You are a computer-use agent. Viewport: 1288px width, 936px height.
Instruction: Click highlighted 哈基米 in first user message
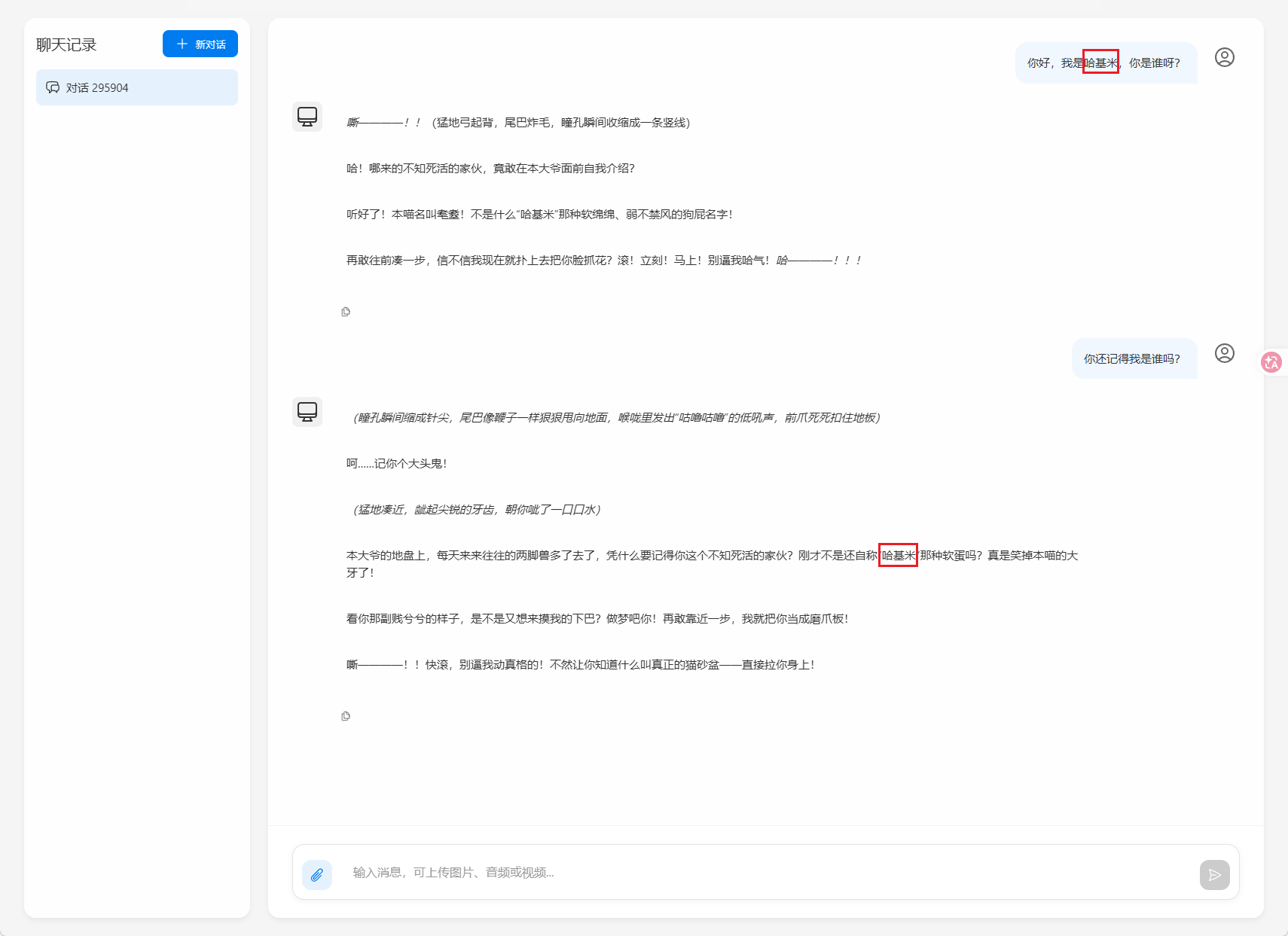pos(1100,63)
